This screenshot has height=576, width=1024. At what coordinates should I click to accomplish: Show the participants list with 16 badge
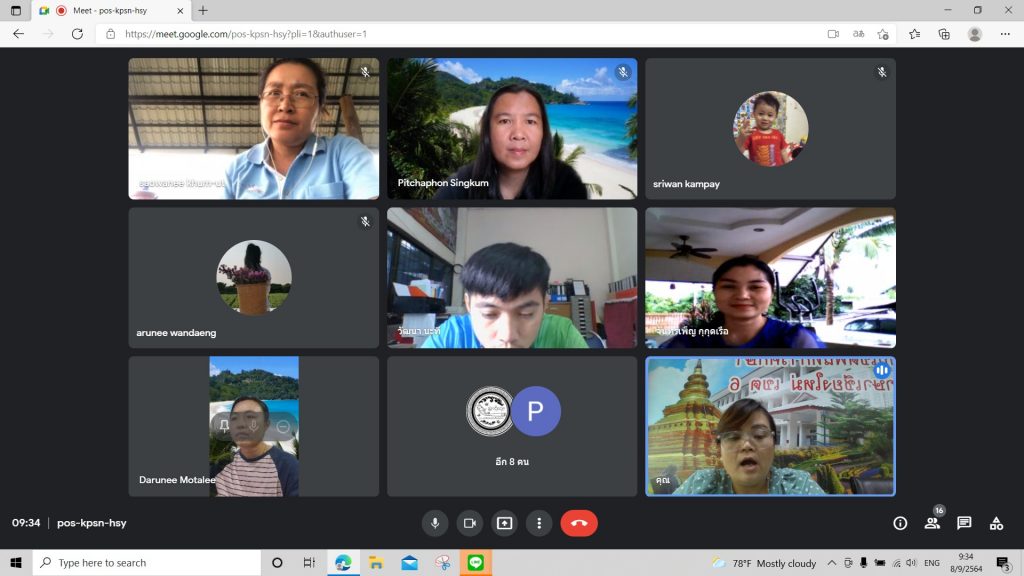point(933,522)
